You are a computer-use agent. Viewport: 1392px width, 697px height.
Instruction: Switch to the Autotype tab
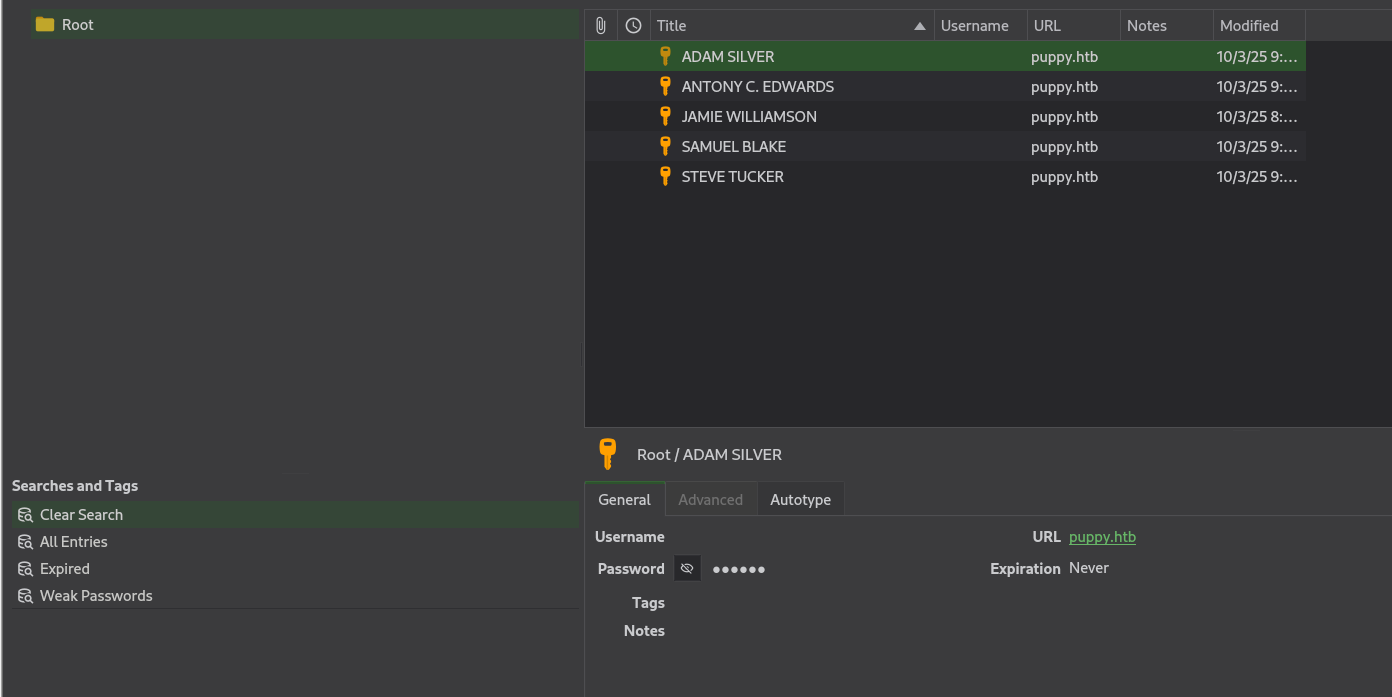click(x=800, y=500)
